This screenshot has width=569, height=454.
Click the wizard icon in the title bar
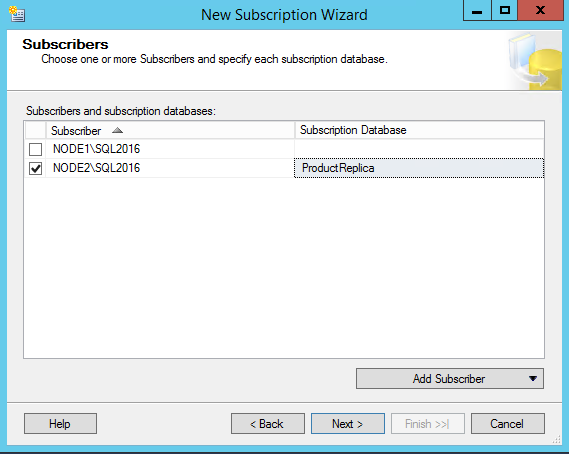point(17,14)
